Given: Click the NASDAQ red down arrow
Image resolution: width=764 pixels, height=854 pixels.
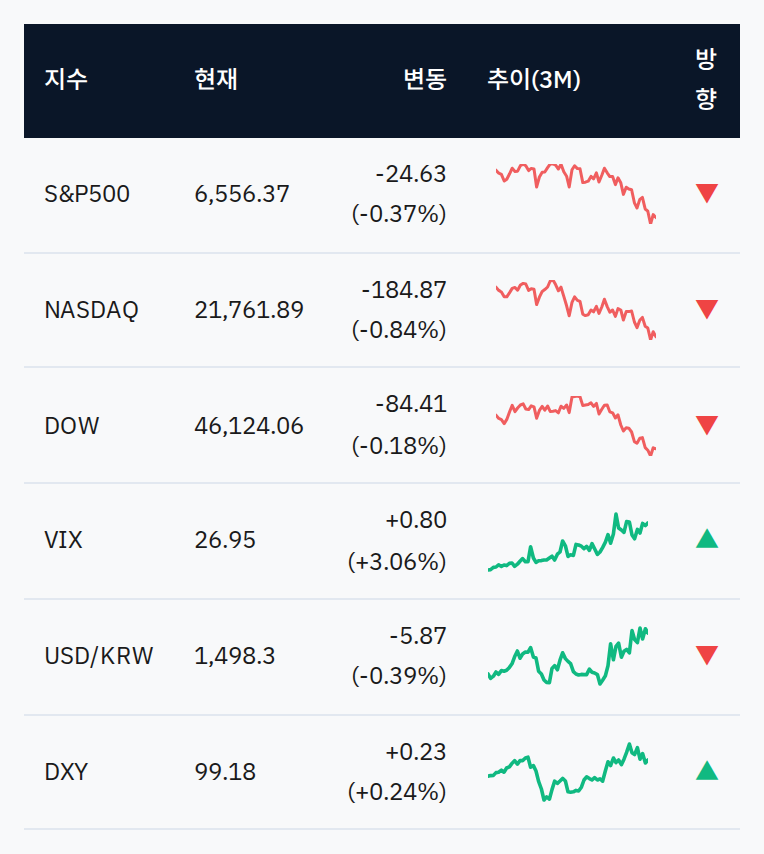Looking at the screenshot, I should [x=707, y=309].
